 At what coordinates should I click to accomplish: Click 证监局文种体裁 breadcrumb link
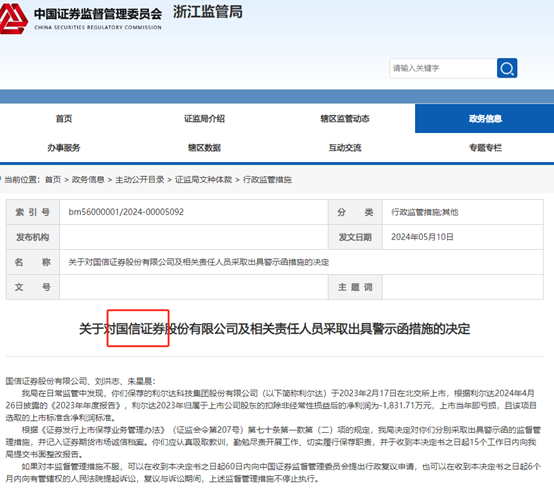pyautogui.click(x=204, y=180)
